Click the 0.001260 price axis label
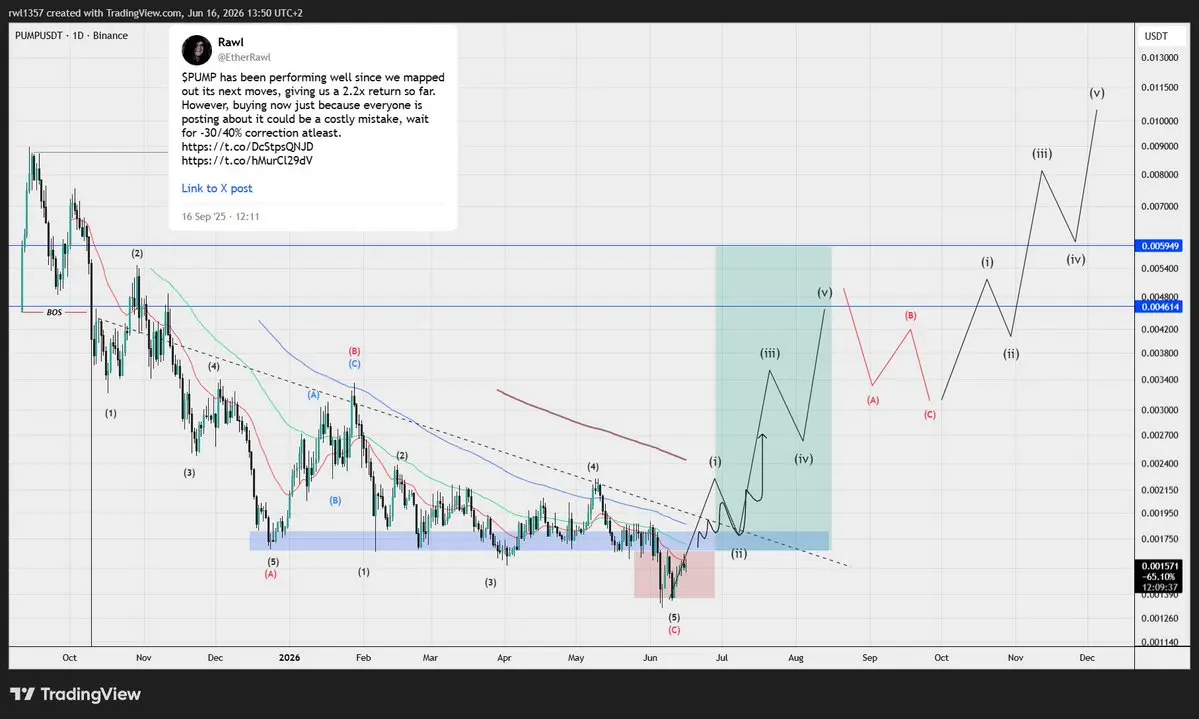Image resolution: width=1199 pixels, height=719 pixels. 1159,618
